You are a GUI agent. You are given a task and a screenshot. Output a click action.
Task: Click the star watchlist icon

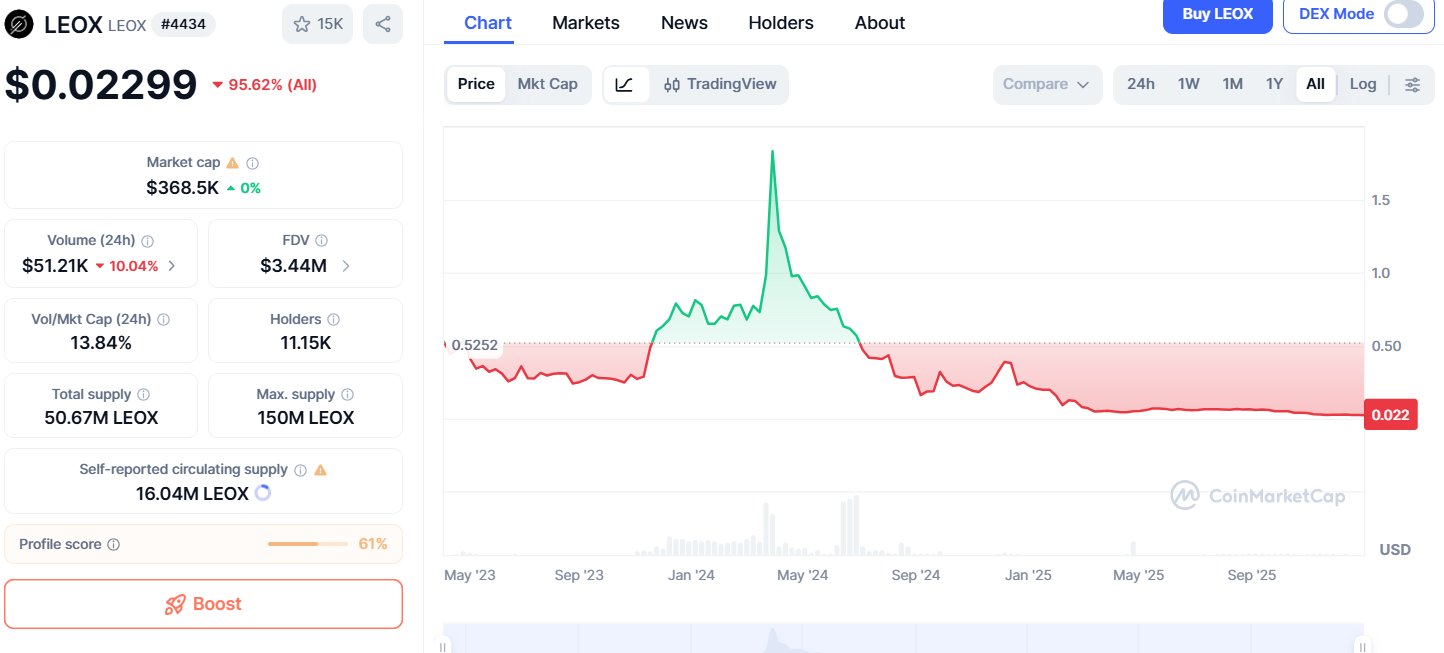coord(302,24)
